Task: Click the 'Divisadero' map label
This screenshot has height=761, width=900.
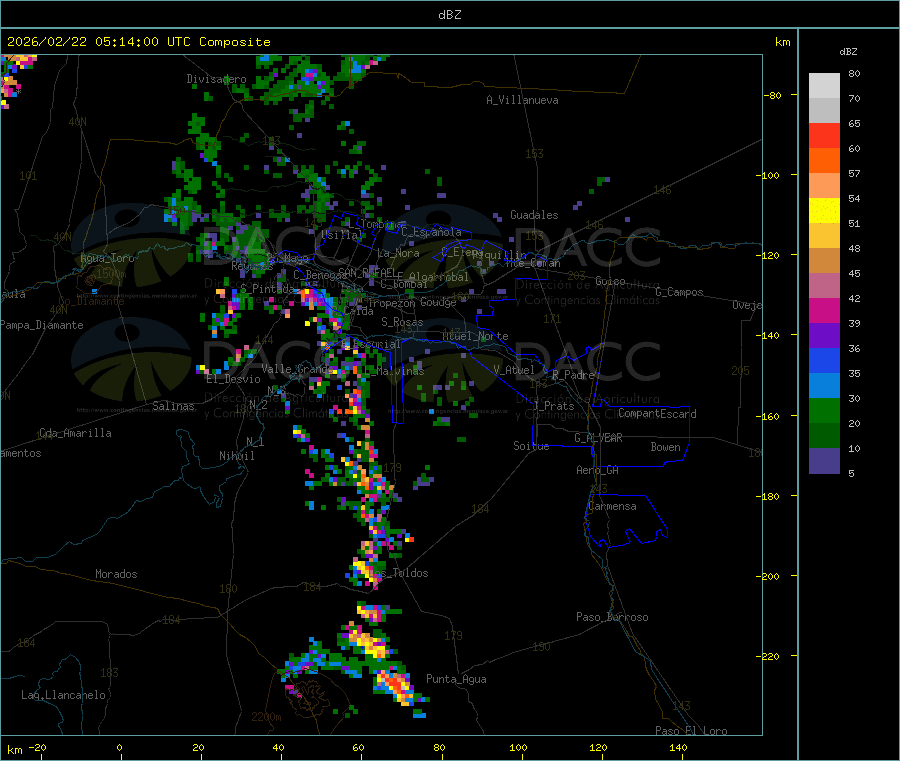Action: click(216, 79)
